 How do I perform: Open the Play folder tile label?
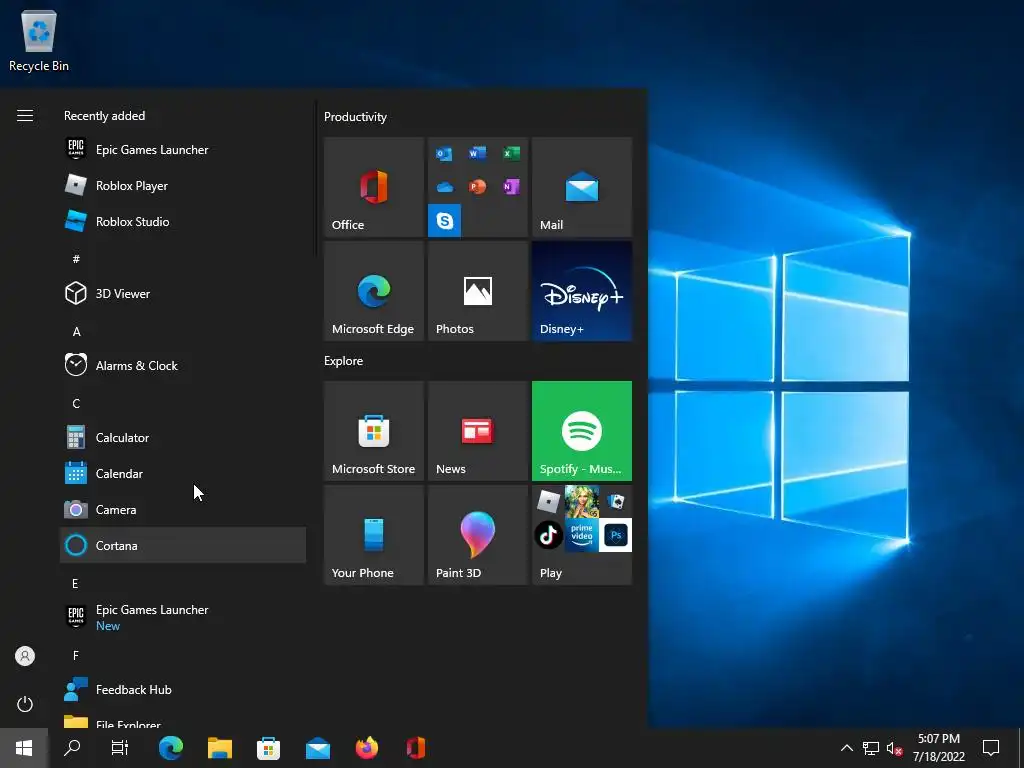pyautogui.click(x=551, y=573)
